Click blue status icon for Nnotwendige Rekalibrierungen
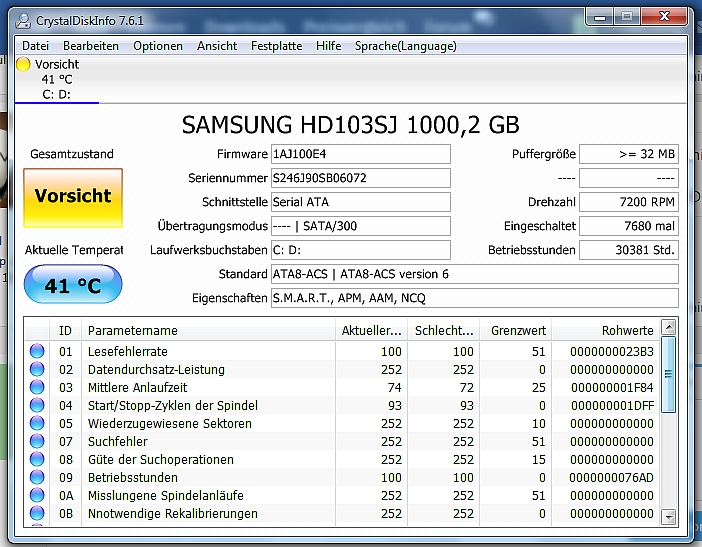The image size is (702, 547). [x=37, y=513]
